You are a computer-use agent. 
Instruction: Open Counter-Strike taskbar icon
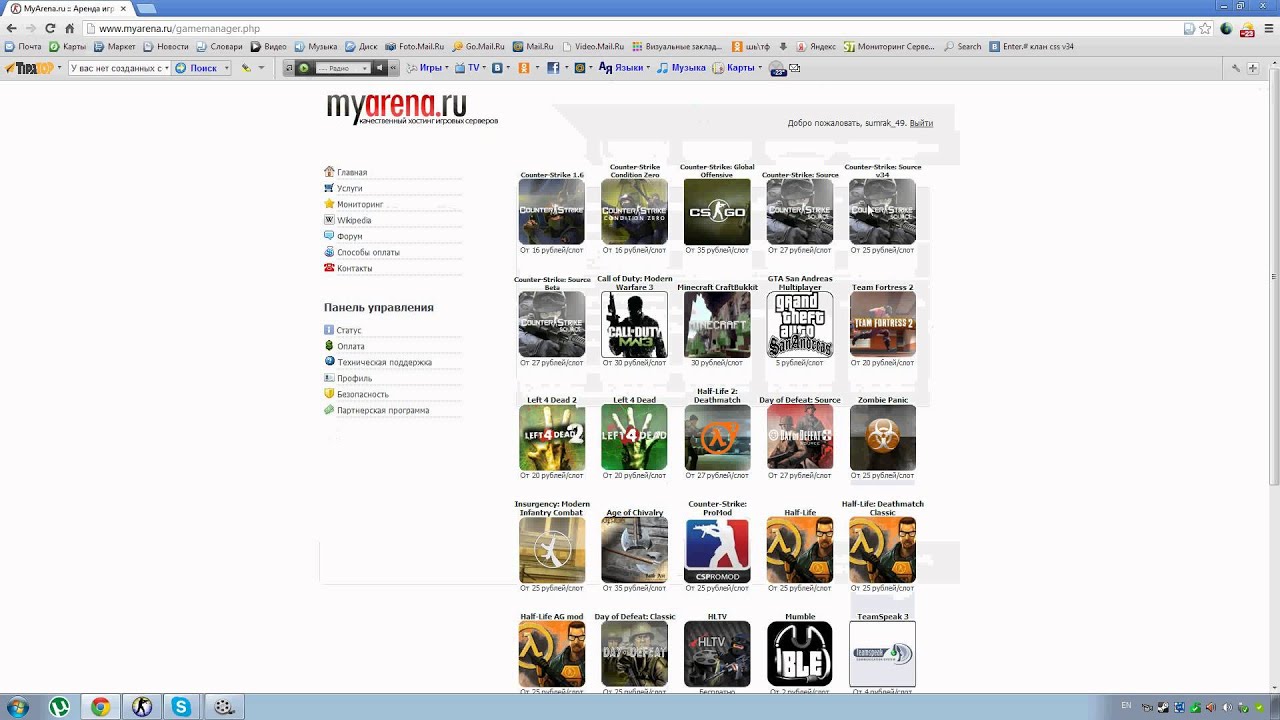[x=141, y=707]
